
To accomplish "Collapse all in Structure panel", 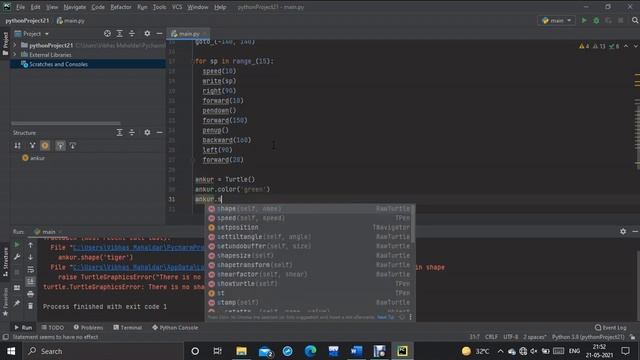I will pyautogui.click(x=131, y=133).
